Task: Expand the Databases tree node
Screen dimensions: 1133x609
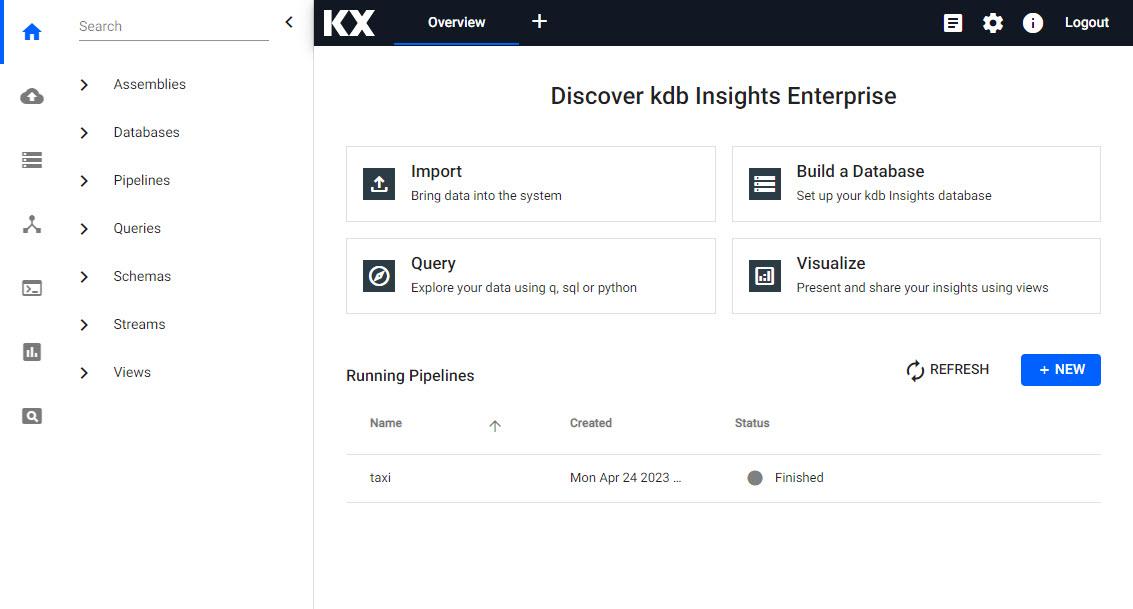Action: coord(84,133)
